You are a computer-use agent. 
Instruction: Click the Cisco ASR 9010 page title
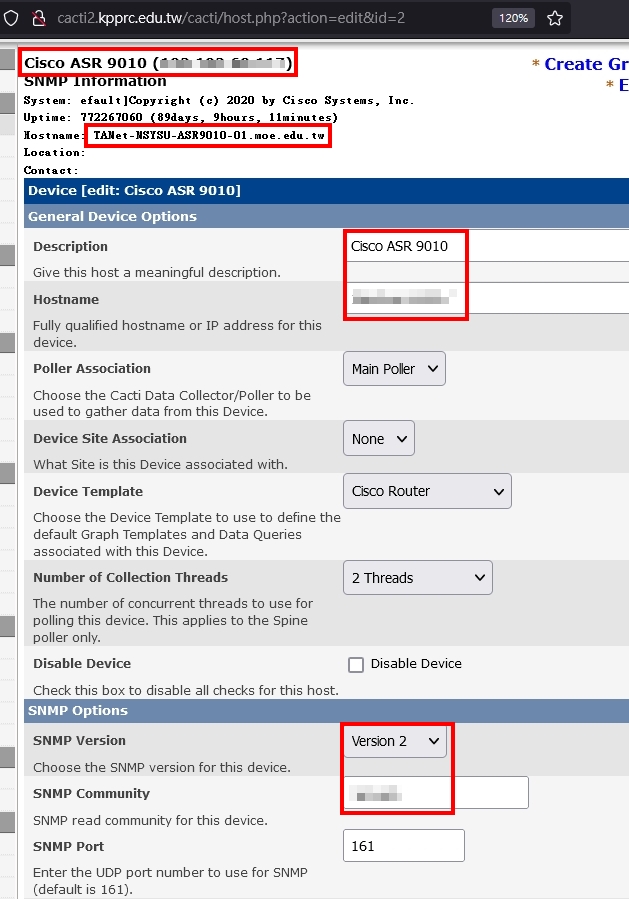coord(158,62)
